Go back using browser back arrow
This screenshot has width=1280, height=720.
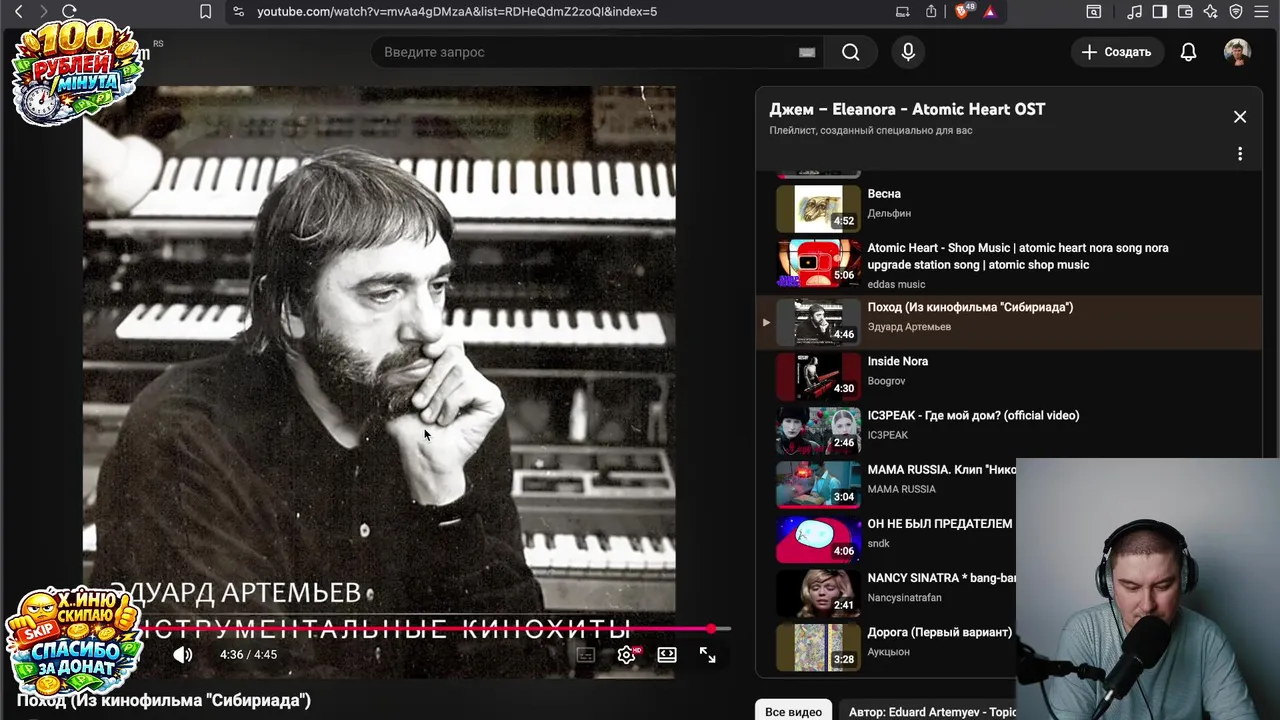coord(18,12)
